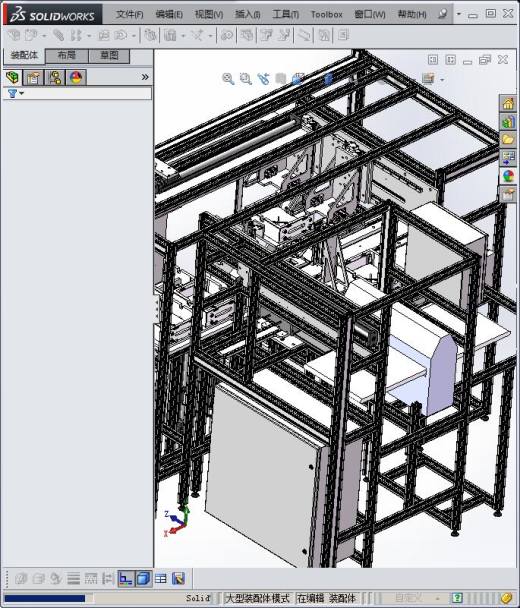Image resolution: width=520 pixels, height=608 pixels.
Task: Click the search icon beside 帮助 menu
Action: click(x=442, y=14)
